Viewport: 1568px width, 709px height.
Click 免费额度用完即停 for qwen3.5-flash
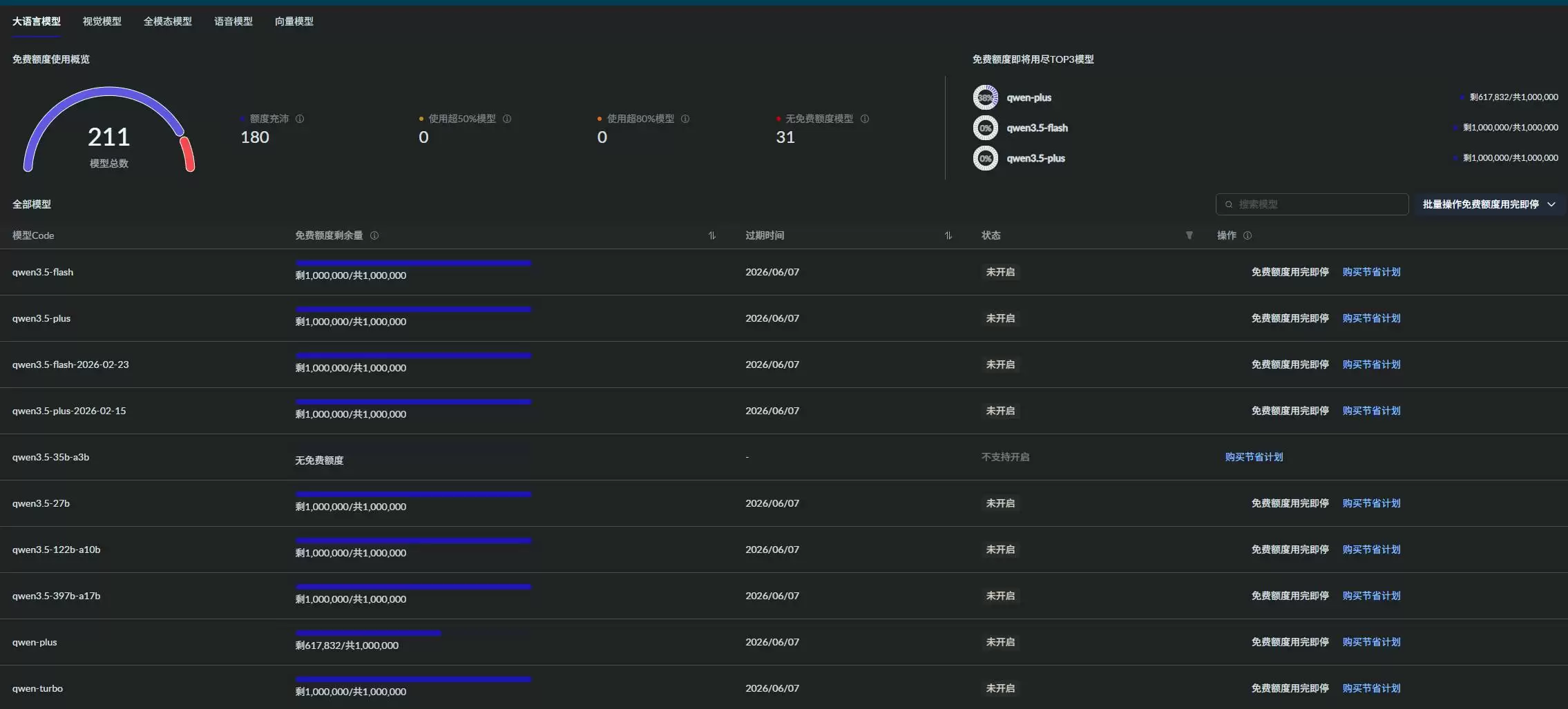coord(1290,272)
